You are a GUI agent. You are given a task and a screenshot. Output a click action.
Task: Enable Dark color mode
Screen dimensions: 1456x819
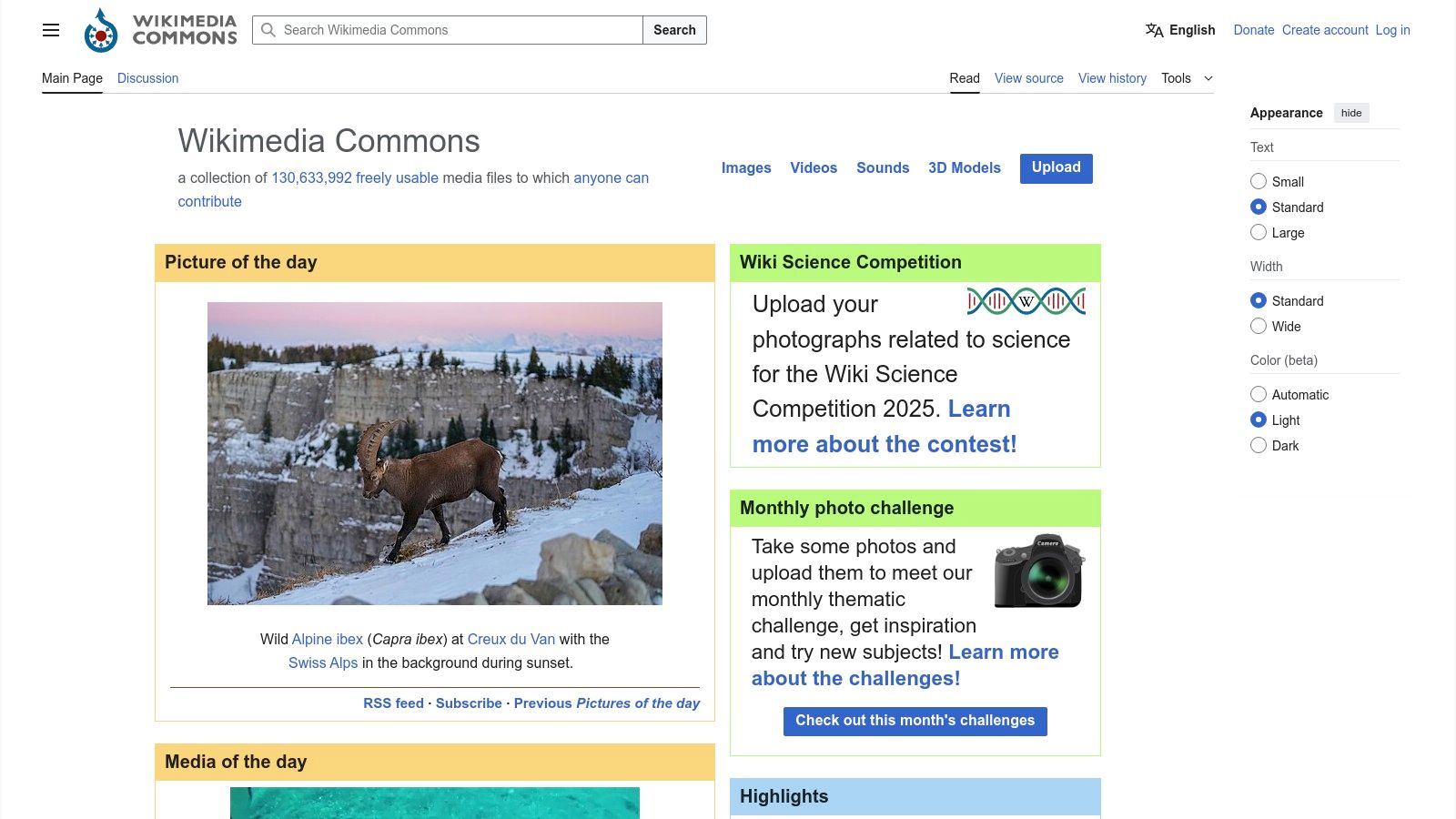[x=1259, y=445]
